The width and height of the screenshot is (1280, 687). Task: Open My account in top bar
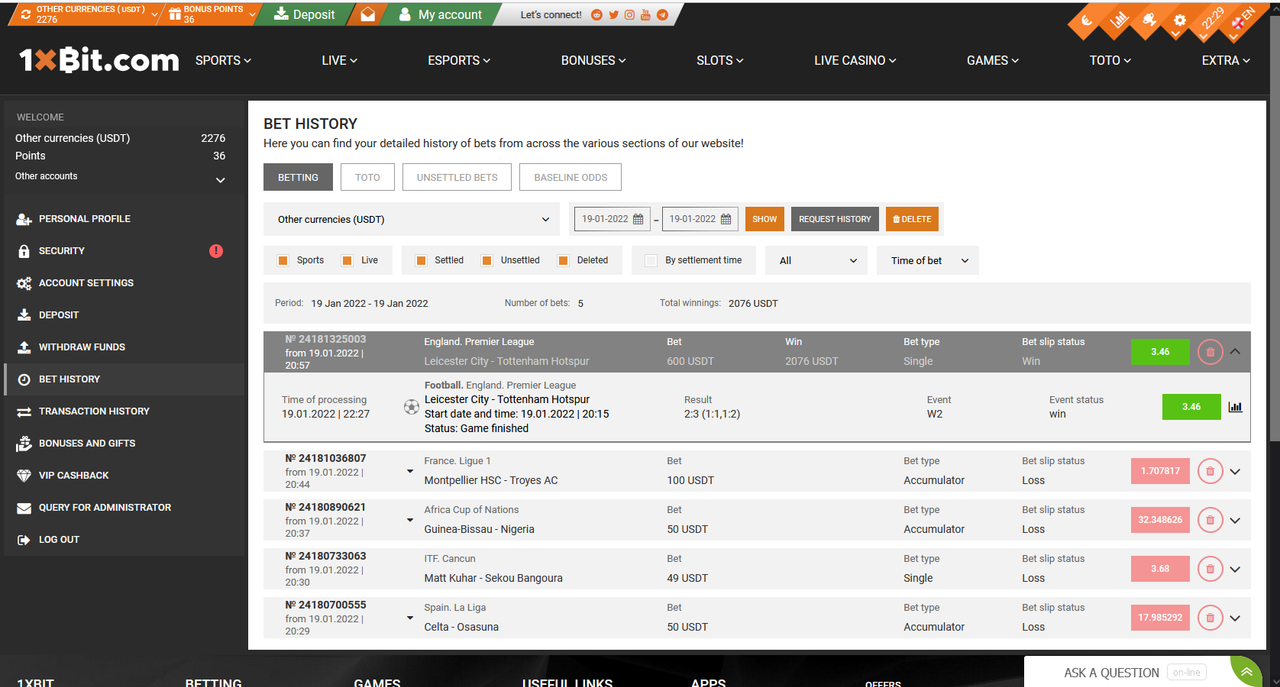440,14
